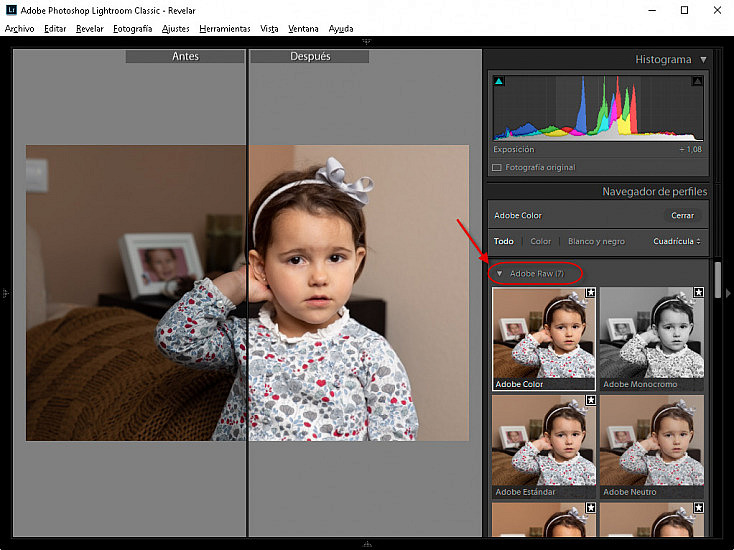
Task: Toggle highlight clipping indicator in histogram
Action: (x=697, y=81)
